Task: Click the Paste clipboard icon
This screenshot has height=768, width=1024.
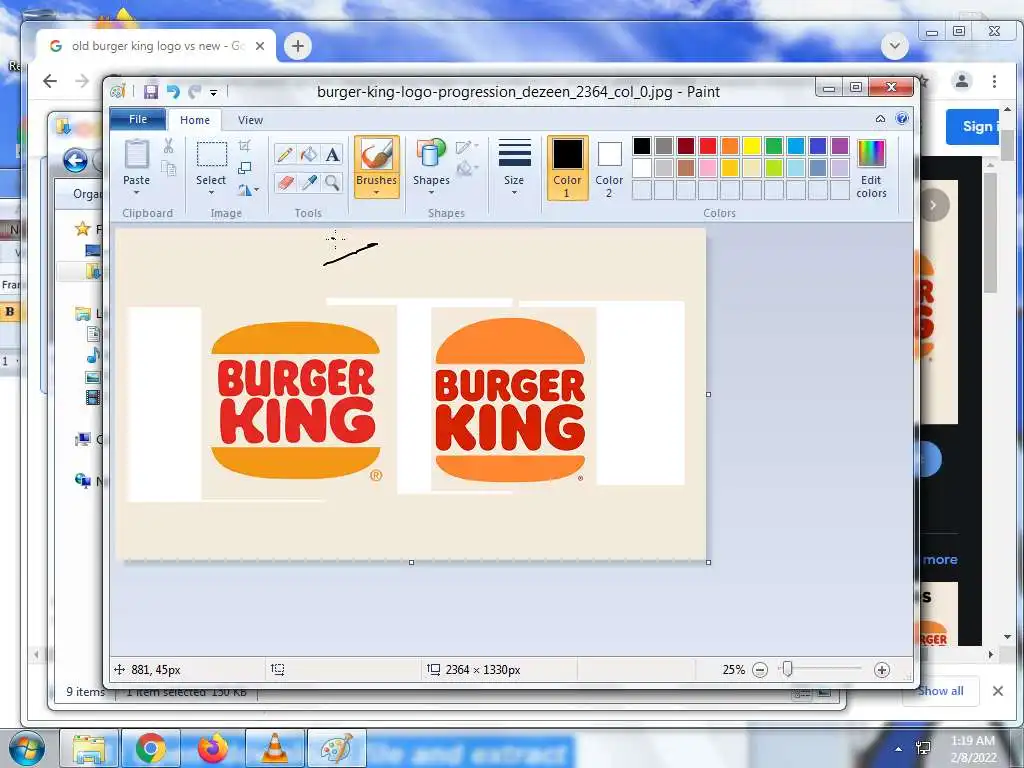Action: point(136,155)
